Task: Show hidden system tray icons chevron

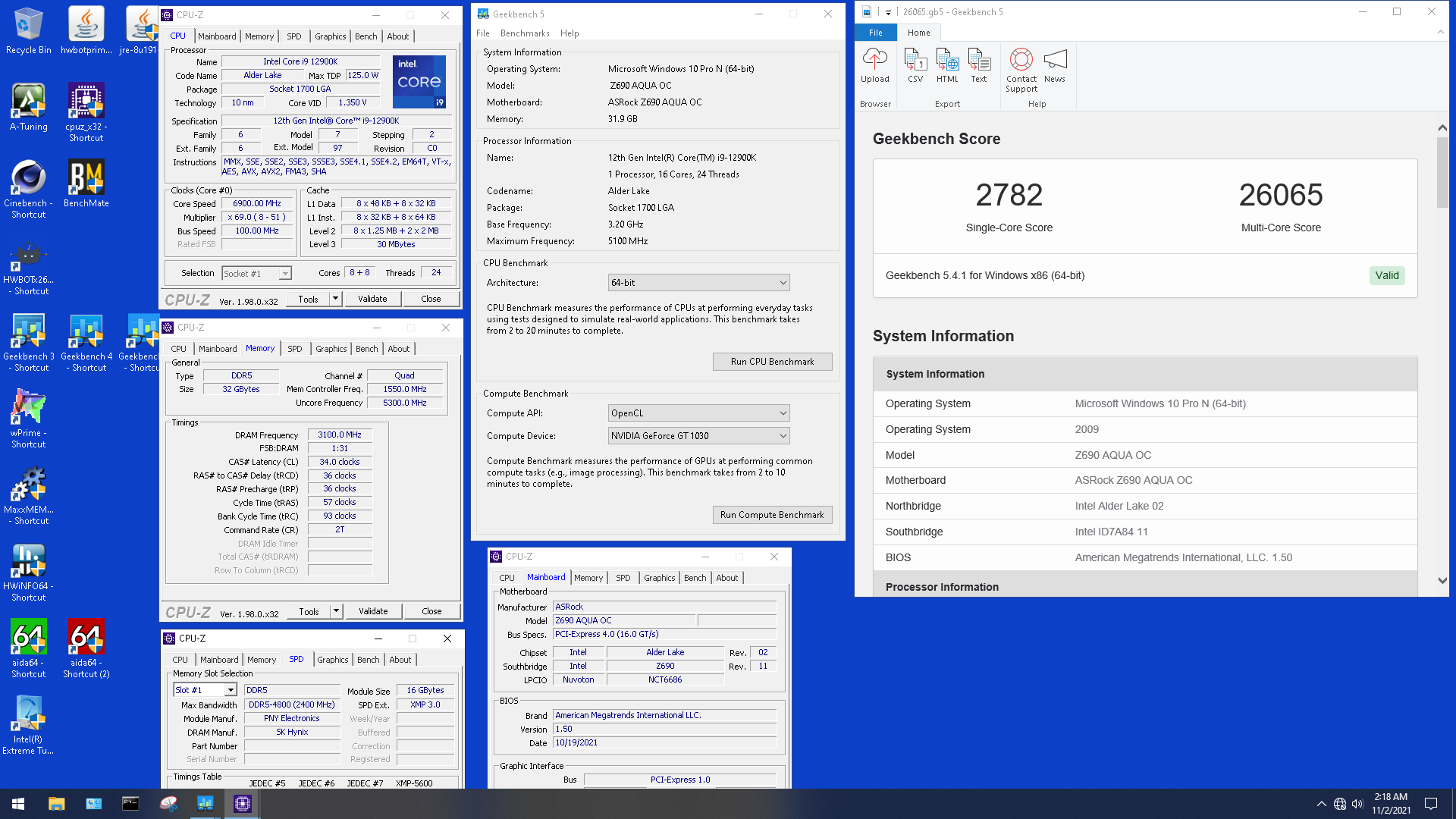Action: point(1321,804)
